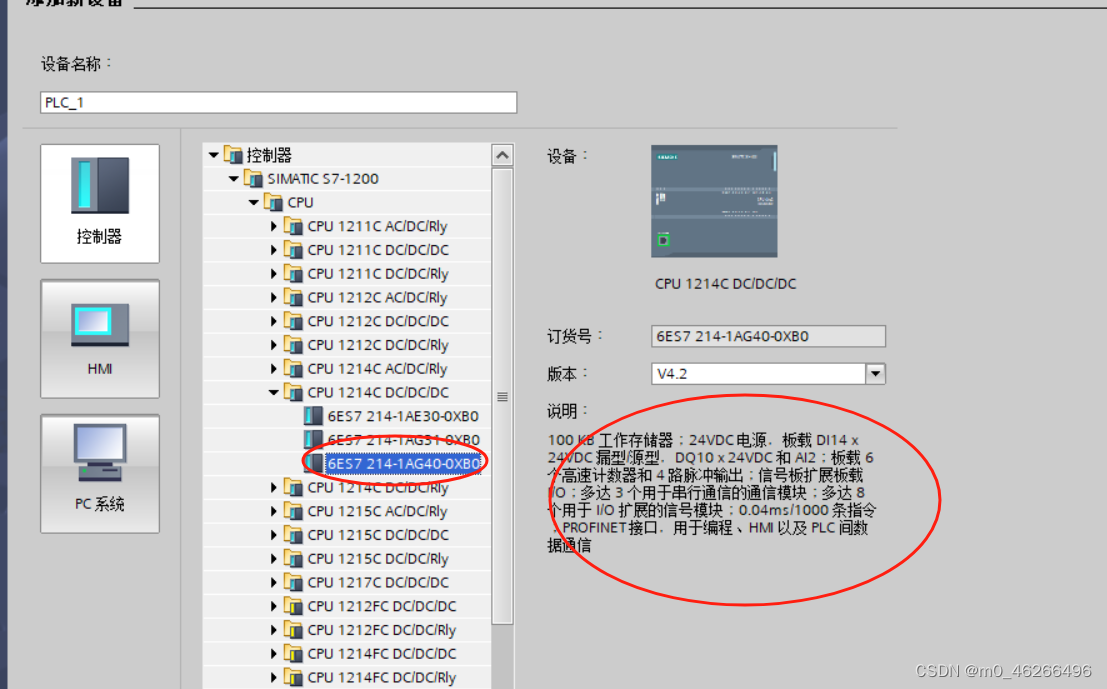Select order number 6ES7 214-1AE30-0XB0
The image size is (1107, 689).
coord(403,417)
